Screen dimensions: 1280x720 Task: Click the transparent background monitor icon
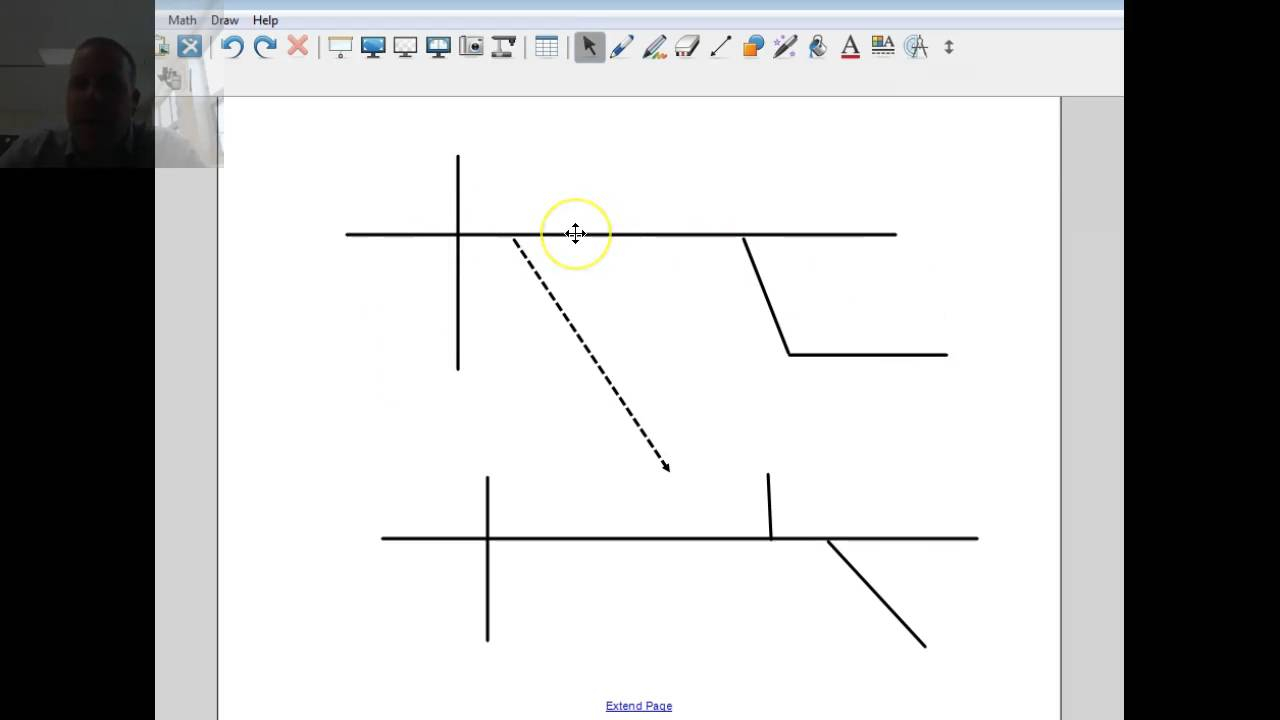pyautogui.click(x=405, y=46)
